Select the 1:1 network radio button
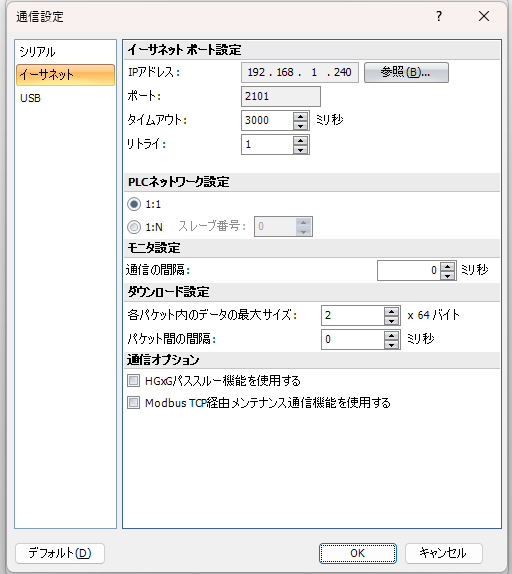This screenshot has height=574, width=512. click(x=134, y=204)
